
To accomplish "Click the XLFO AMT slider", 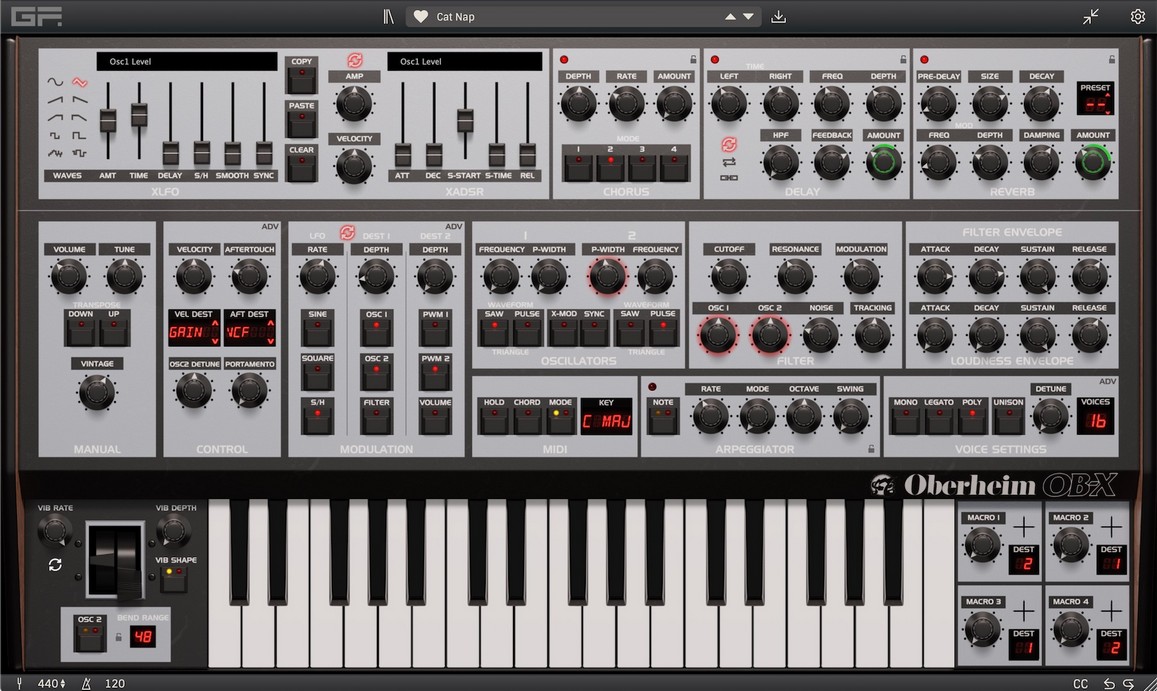I will point(108,120).
